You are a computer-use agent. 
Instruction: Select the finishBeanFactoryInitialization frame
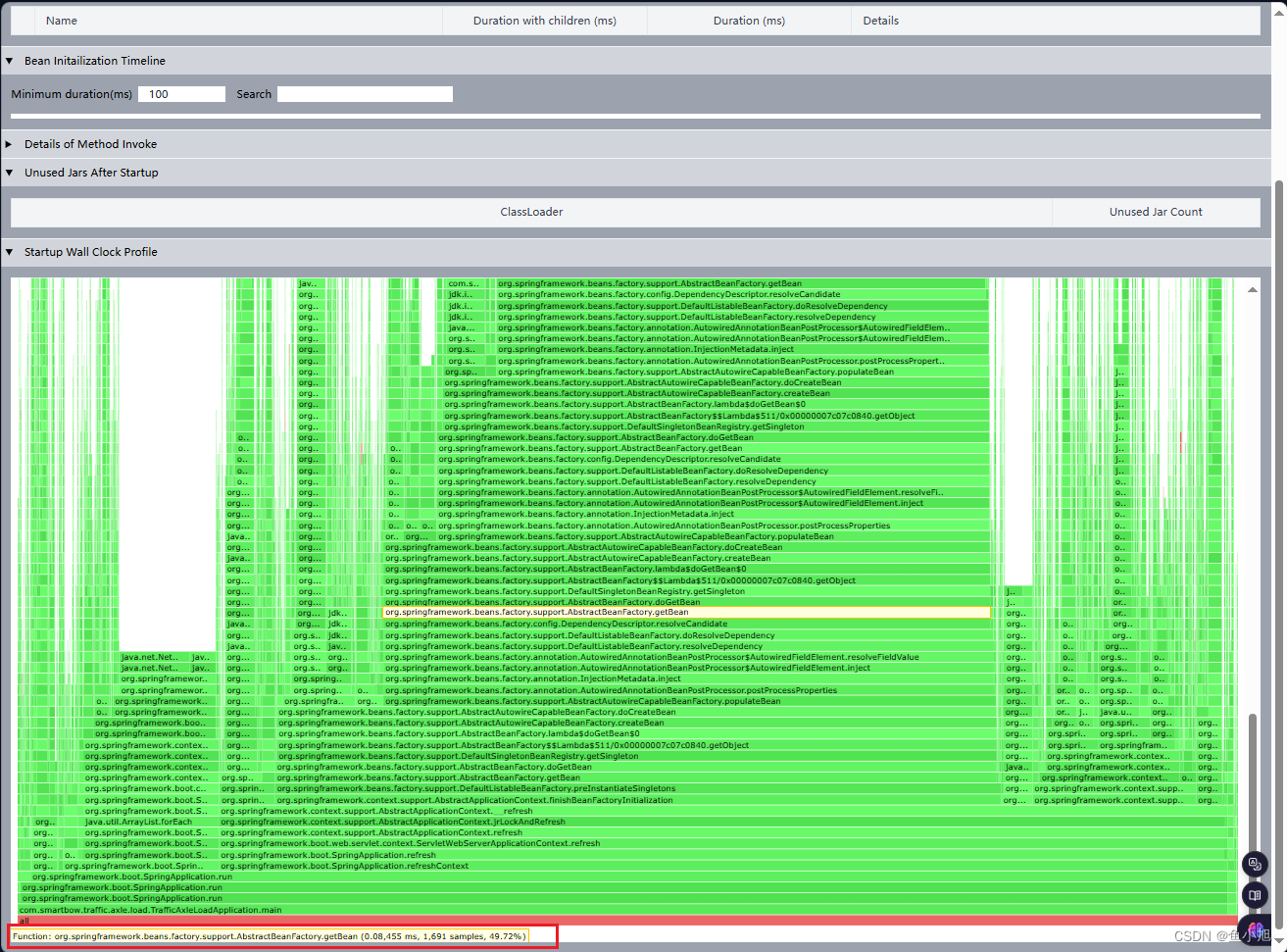(x=639, y=800)
